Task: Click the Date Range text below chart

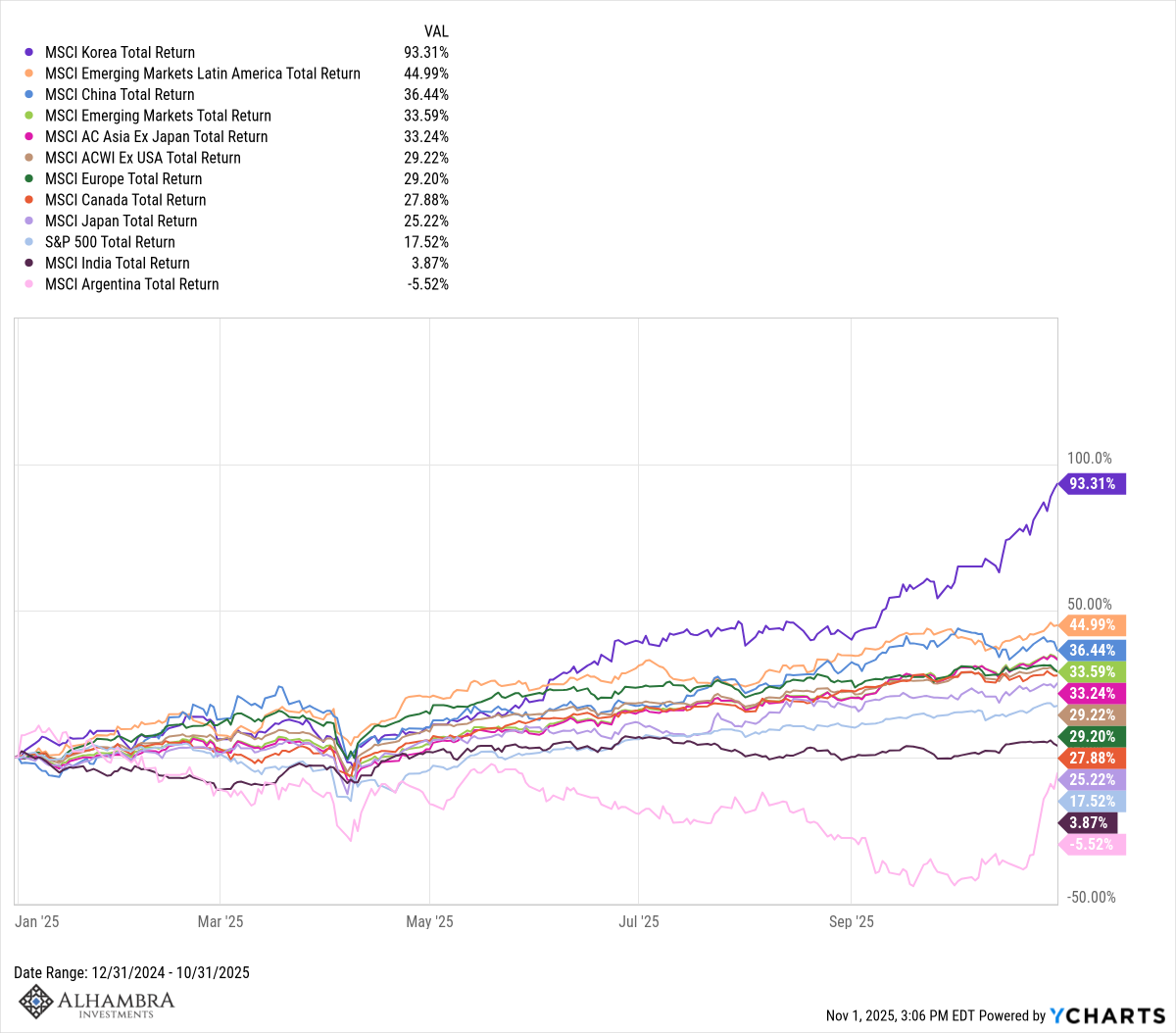Action: click(x=131, y=973)
